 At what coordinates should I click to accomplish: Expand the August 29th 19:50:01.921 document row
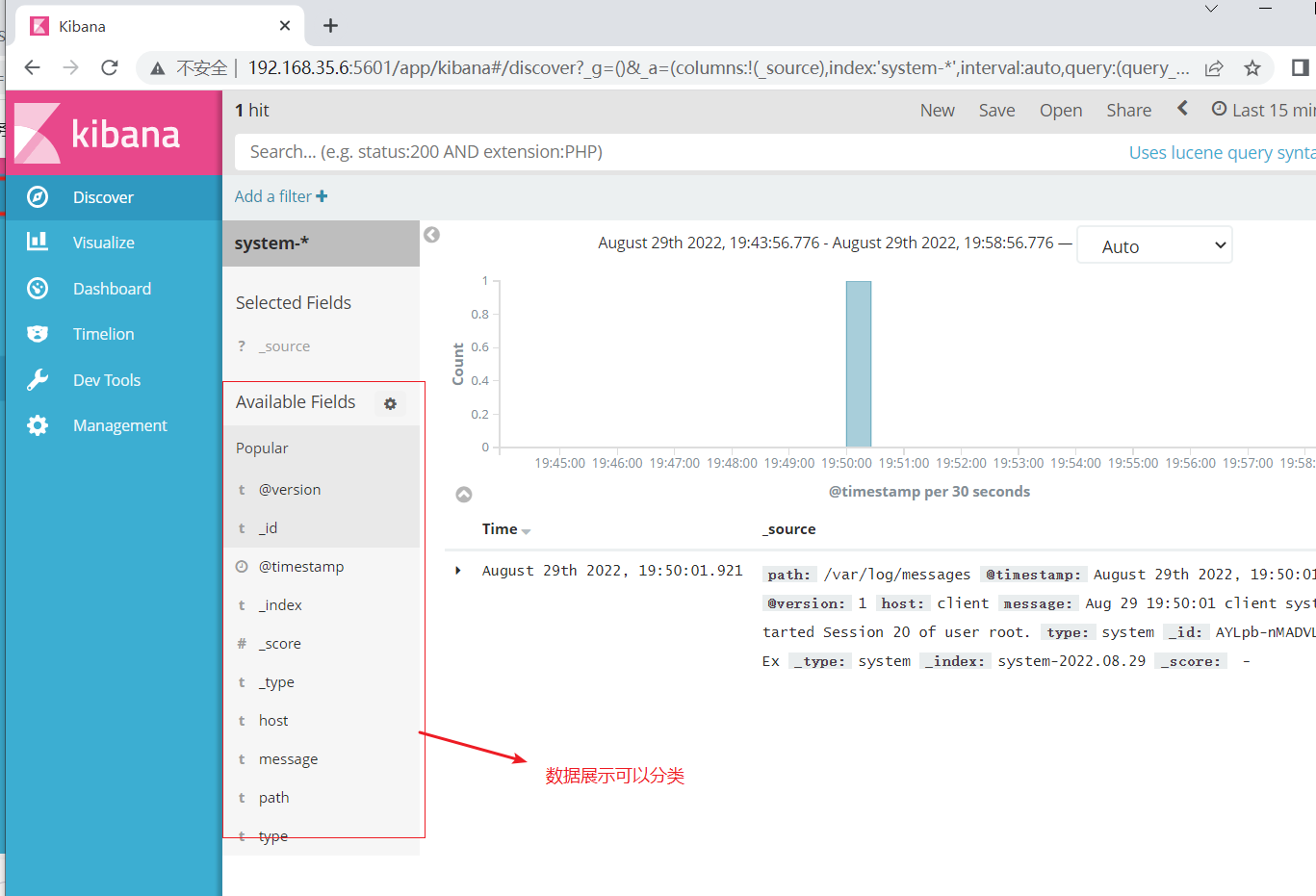(458, 571)
